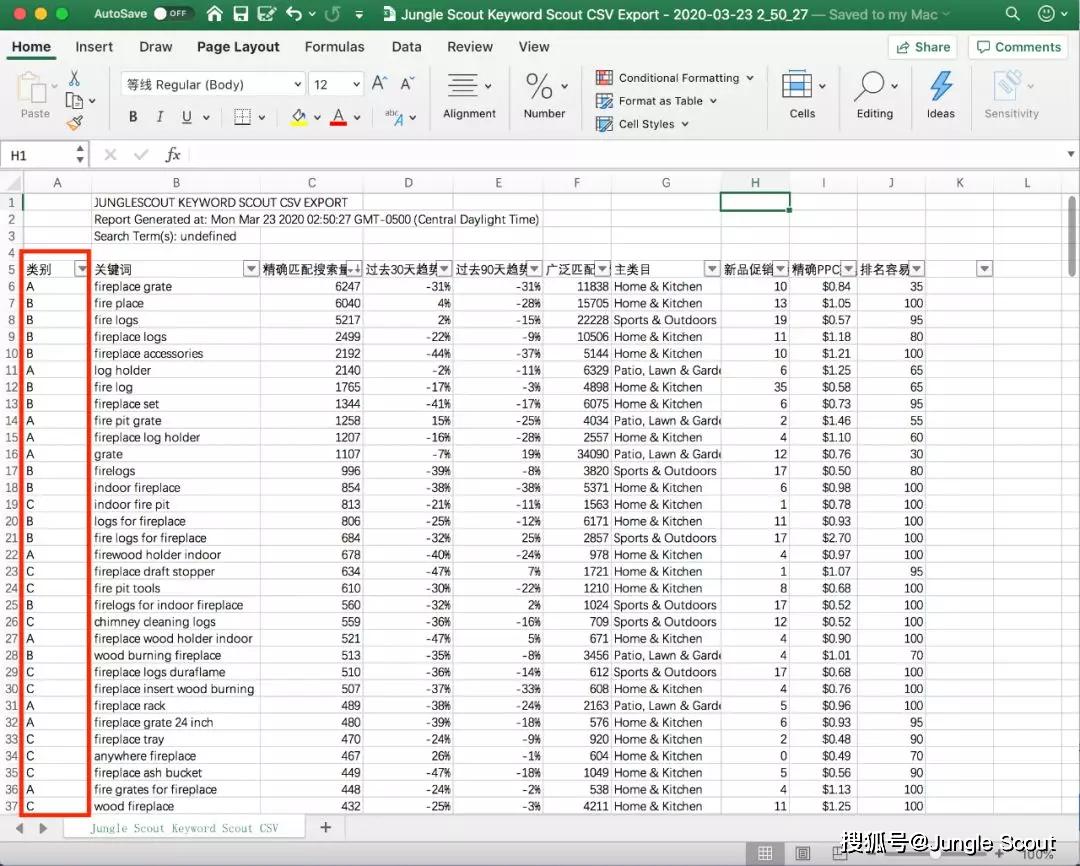The height and width of the screenshot is (866, 1080).
Task: Click the Redo arrow icon
Action: (333, 13)
